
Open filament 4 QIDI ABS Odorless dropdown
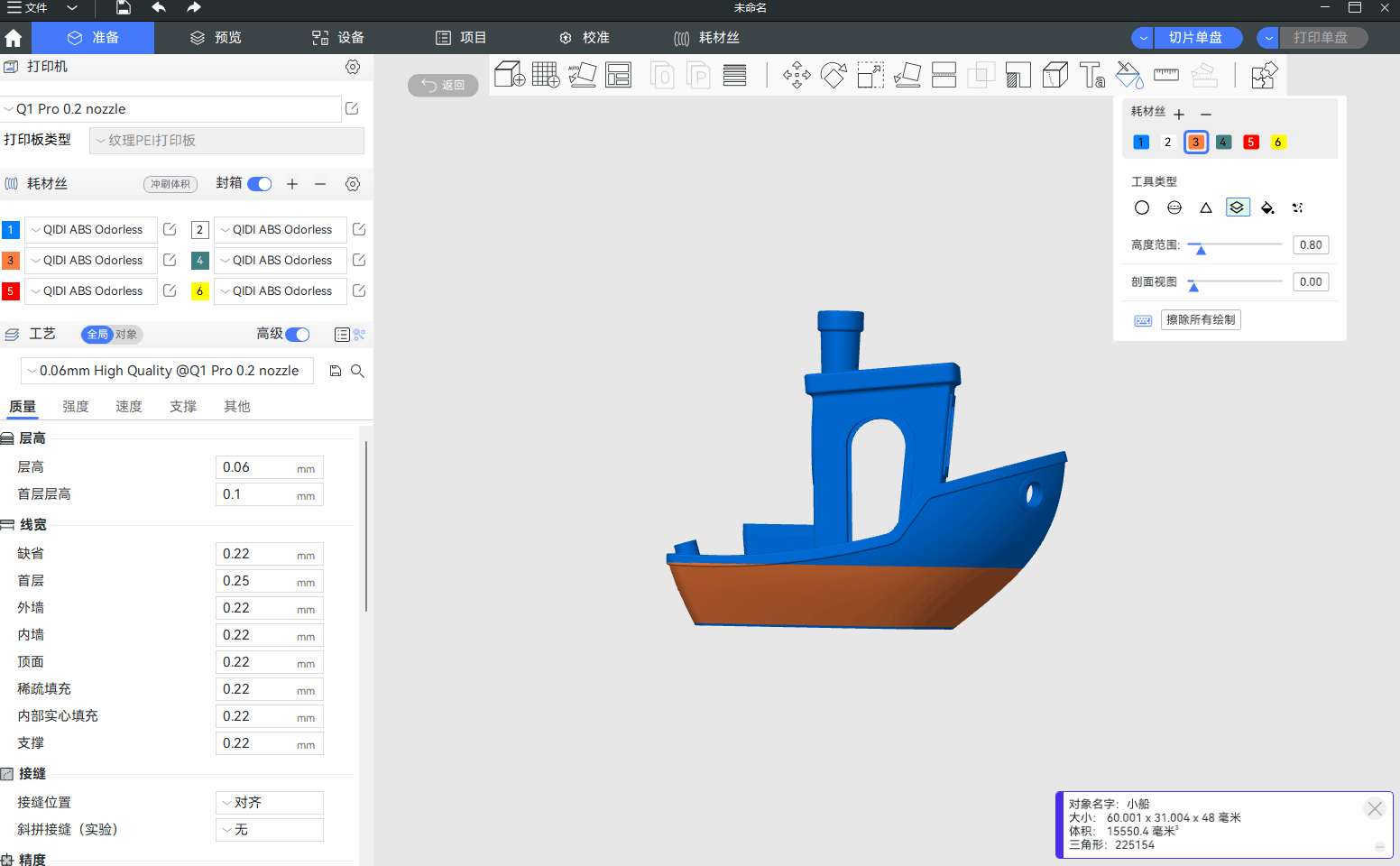tap(281, 261)
